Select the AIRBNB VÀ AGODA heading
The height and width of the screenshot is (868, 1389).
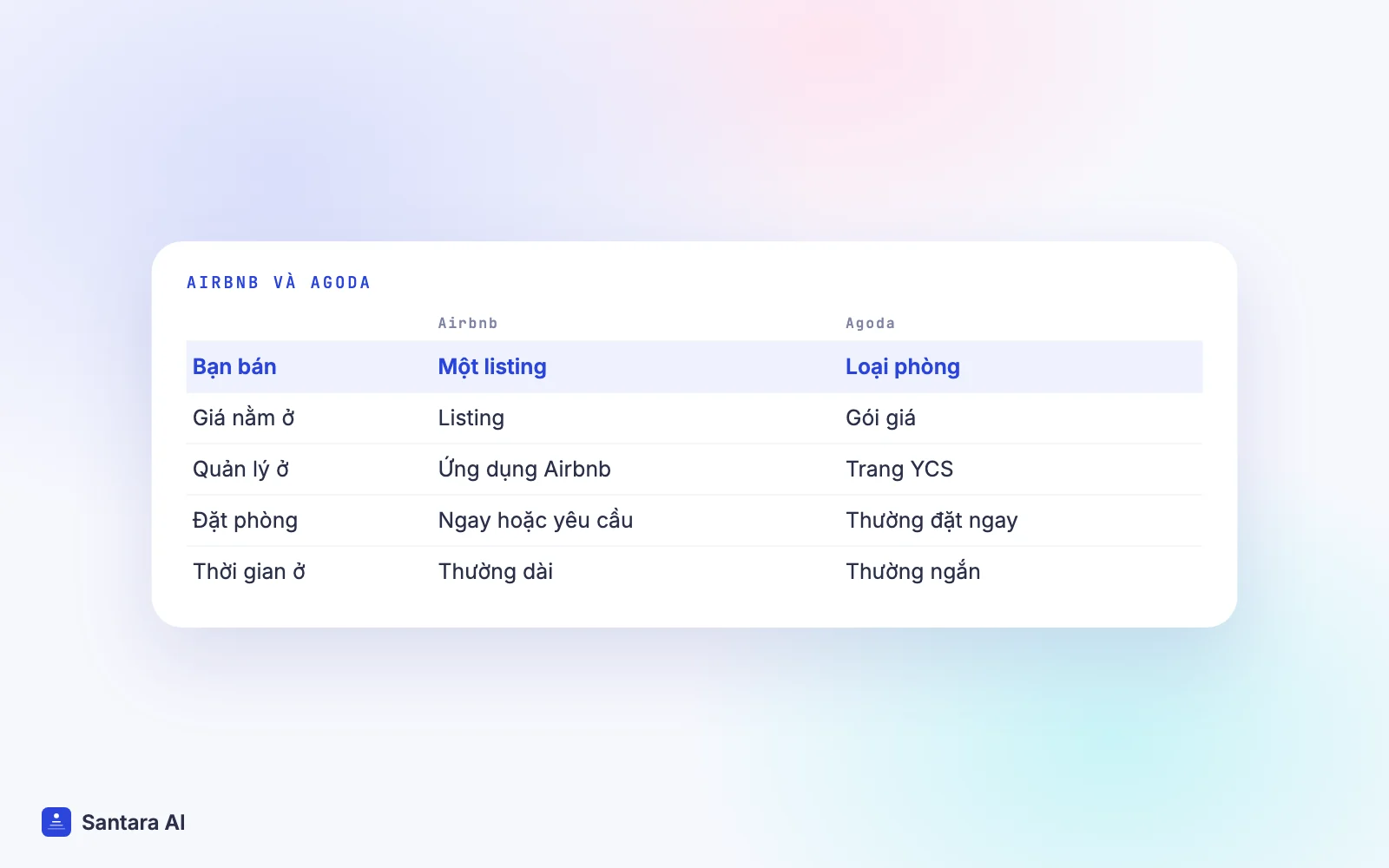[x=279, y=282]
